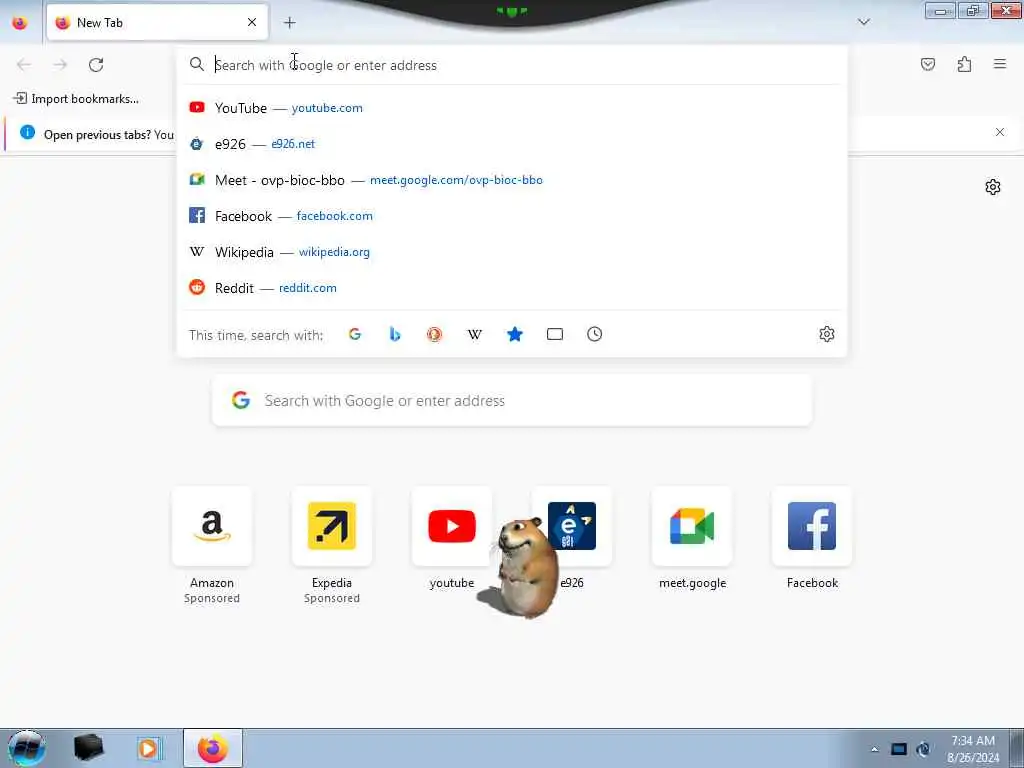Reload the current page
Screen dimensions: 1024x768
tap(96, 64)
